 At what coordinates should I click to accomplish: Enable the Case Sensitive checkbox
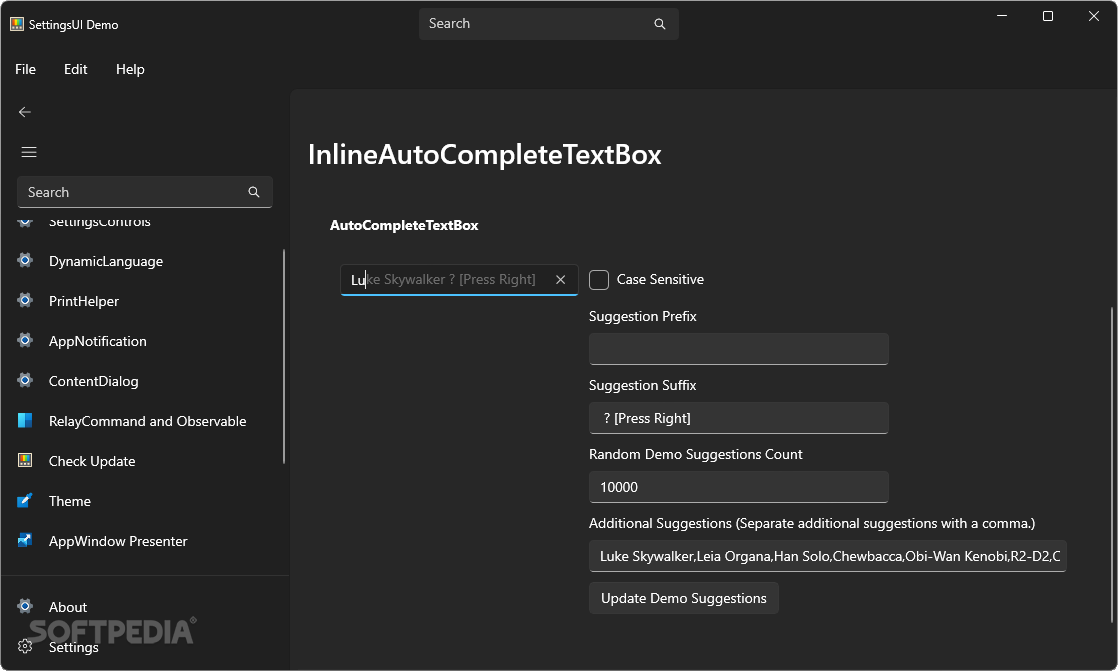pos(599,280)
